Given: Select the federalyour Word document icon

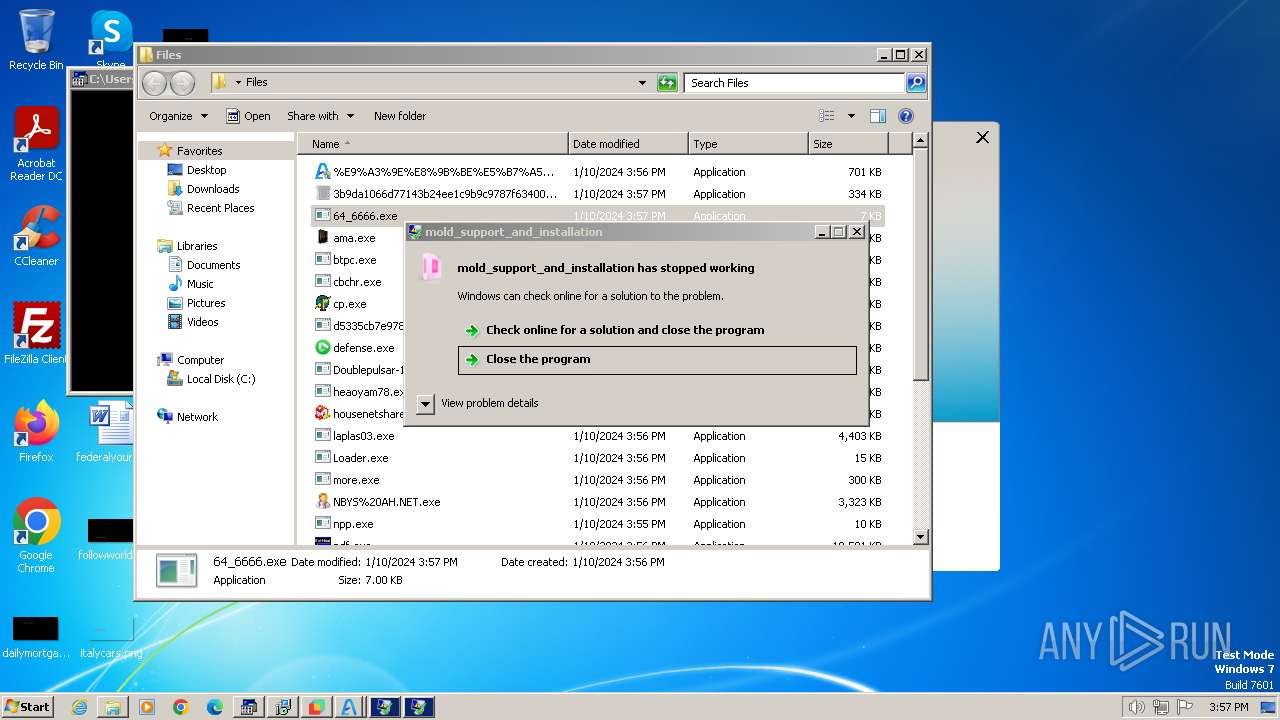Looking at the screenshot, I should (x=105, y=431).
